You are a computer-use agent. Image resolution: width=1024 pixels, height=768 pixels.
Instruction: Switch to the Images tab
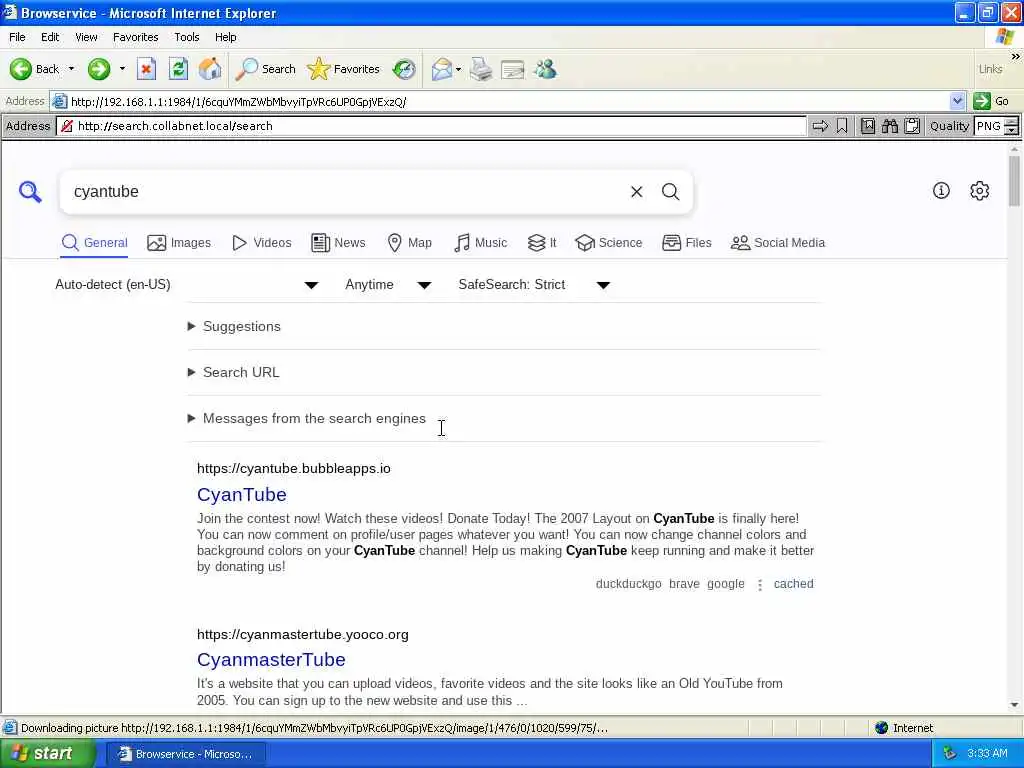coord(179,243)
